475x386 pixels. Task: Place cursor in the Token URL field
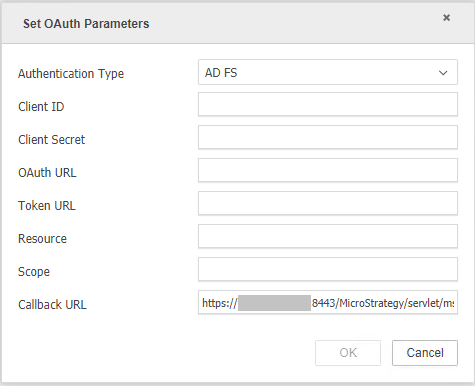tap(328, 203)
